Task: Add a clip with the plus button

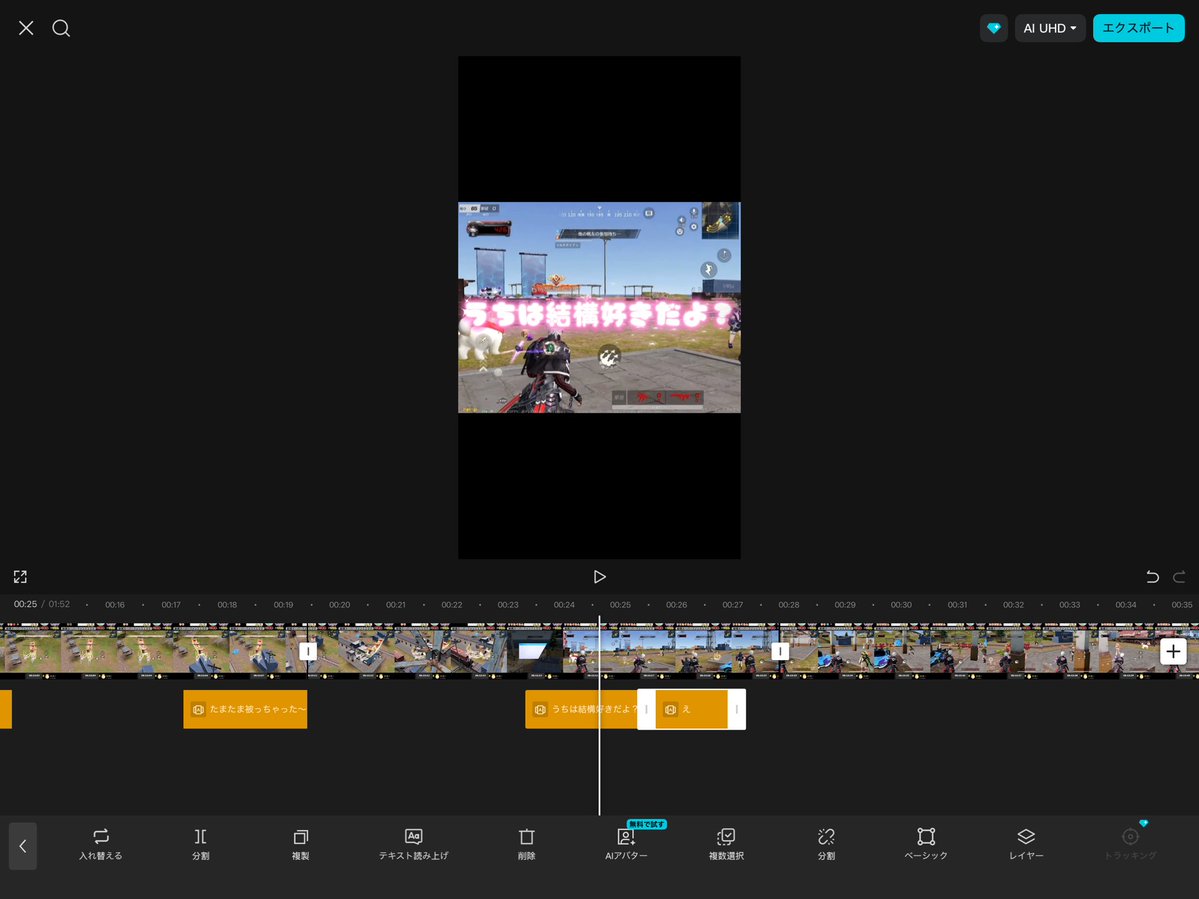Action: [x=1173, y=651]
